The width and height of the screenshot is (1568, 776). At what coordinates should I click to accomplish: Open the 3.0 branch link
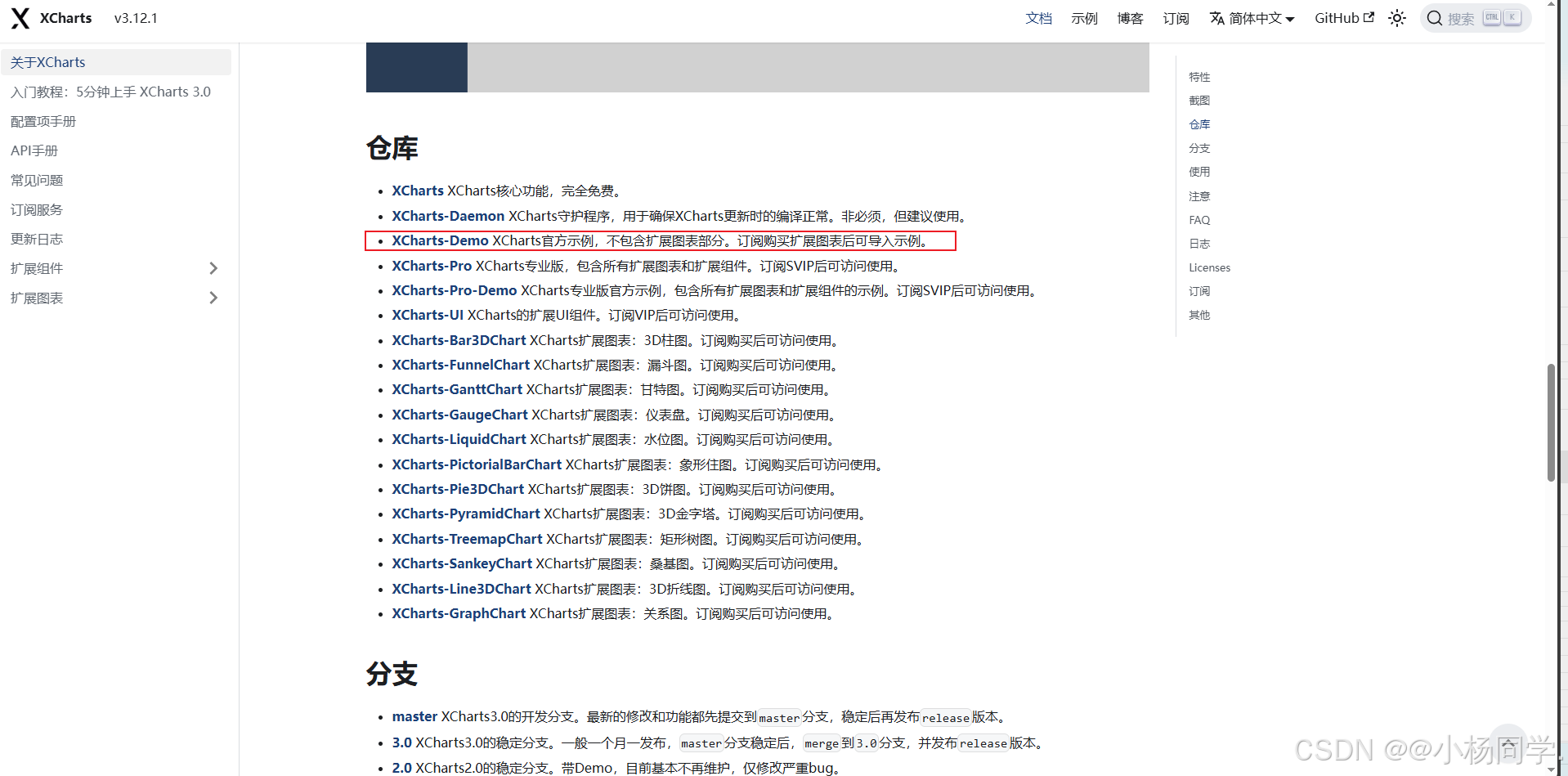401,742
